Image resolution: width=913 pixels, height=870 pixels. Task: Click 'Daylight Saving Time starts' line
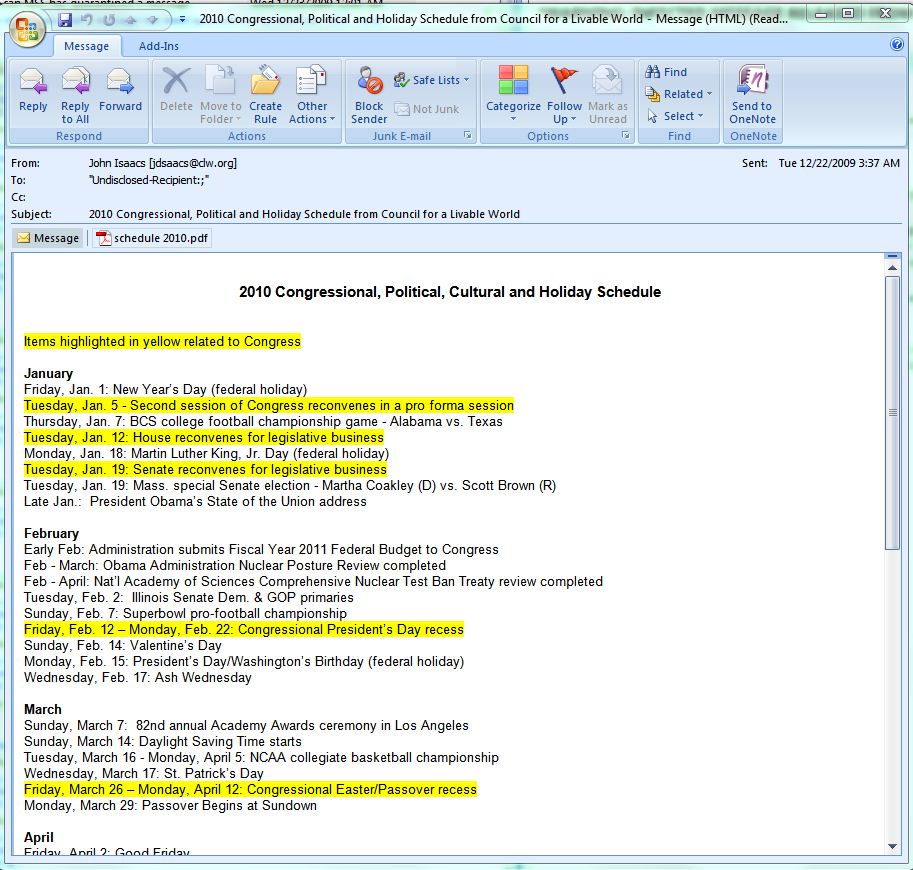162,741
